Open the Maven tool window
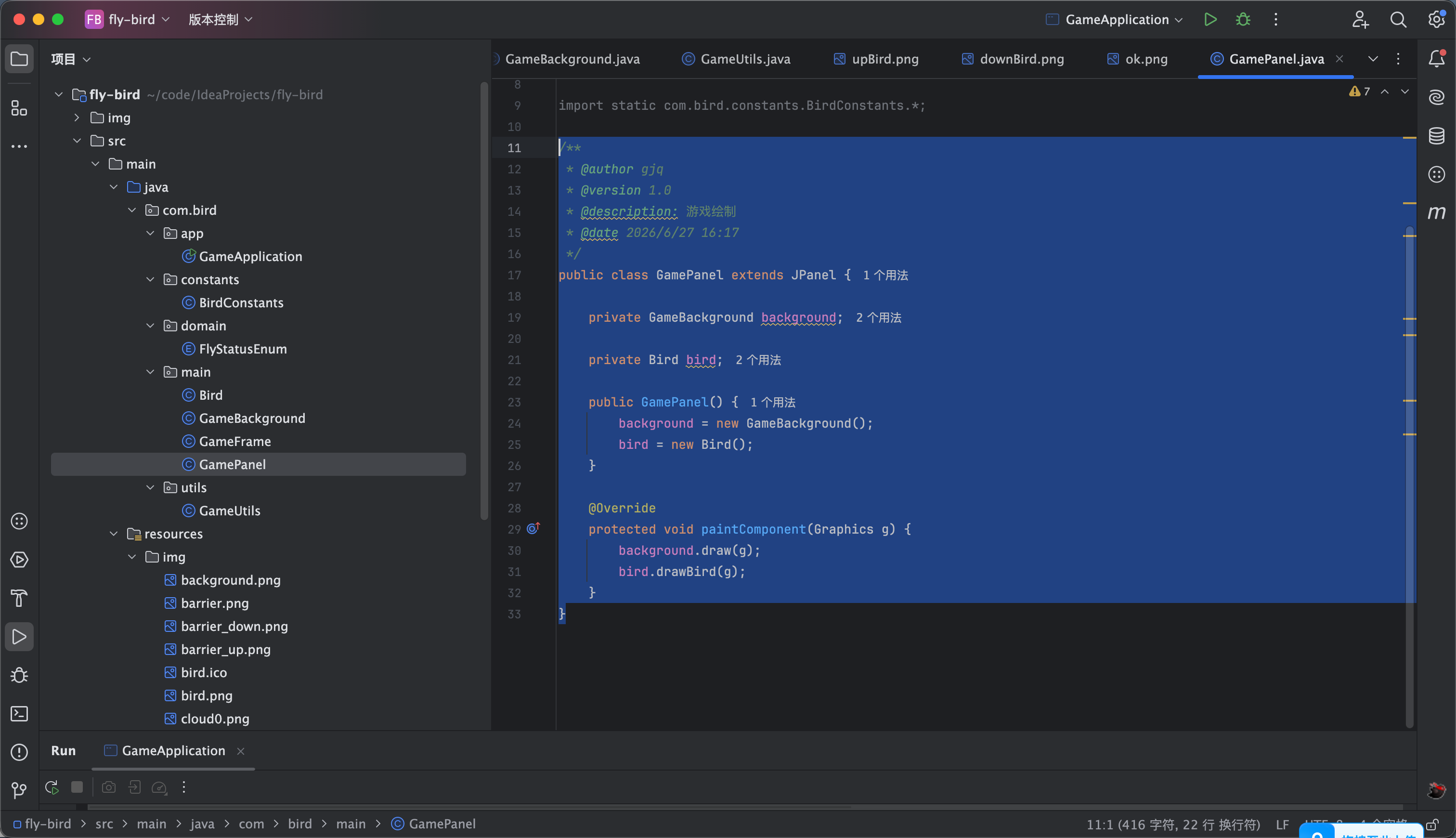This screenshot has width=1456, height=838. [x=1436, y=212]
